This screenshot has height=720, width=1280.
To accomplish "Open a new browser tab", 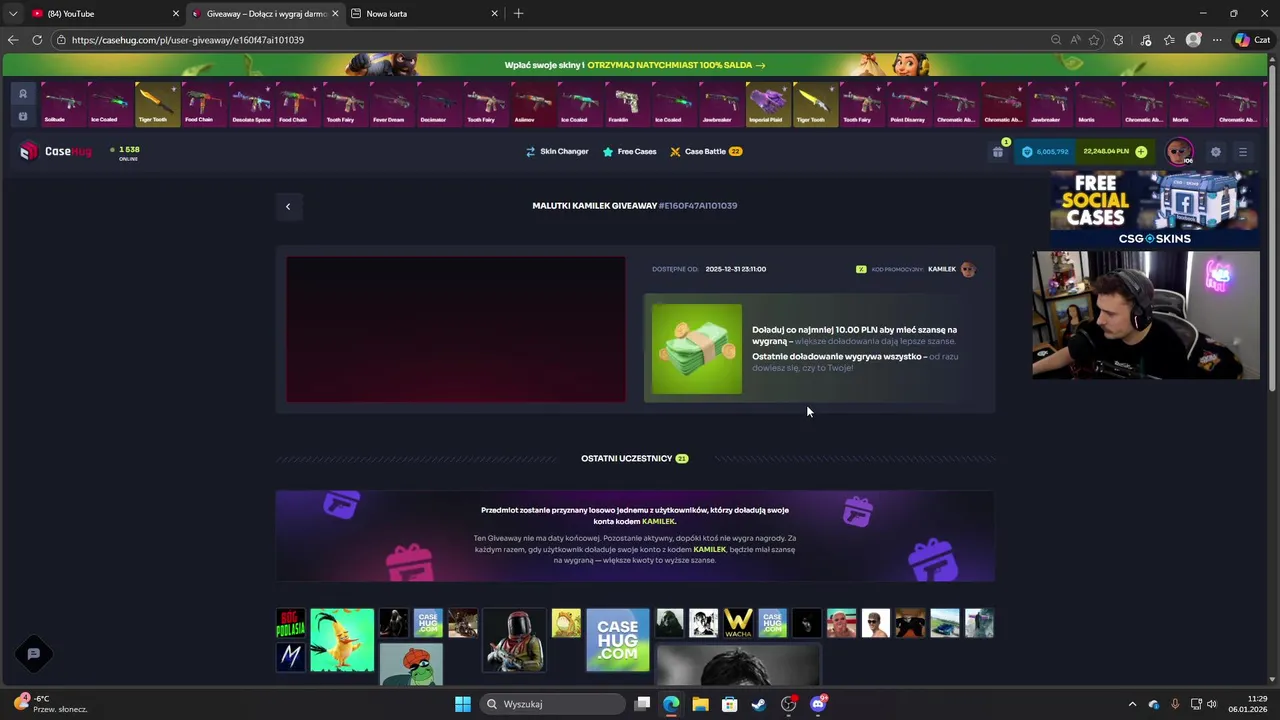I will coord(518,14).
